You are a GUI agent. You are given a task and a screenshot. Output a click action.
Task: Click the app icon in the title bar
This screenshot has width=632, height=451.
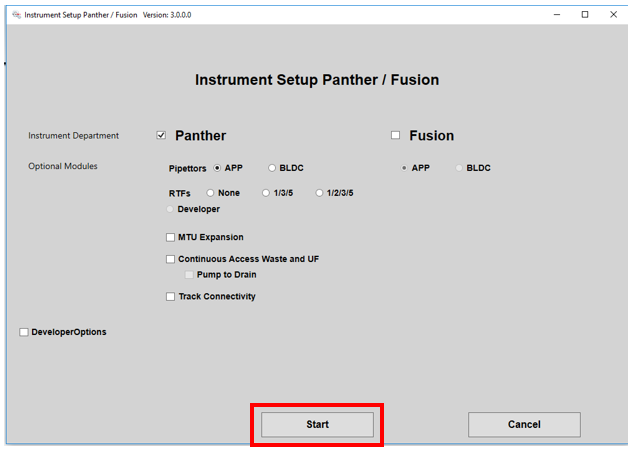[15, 15]
